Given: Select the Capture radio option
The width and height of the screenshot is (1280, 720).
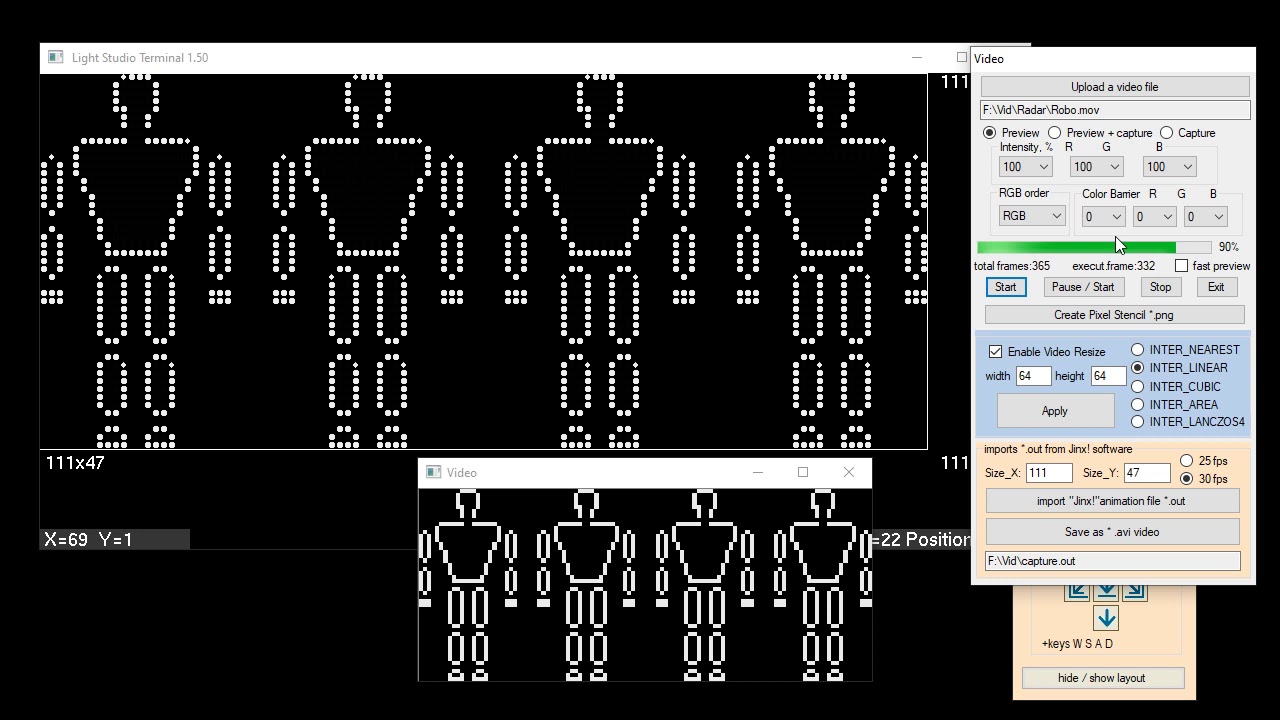Looking at the screenshot, I should [x=1166, y=133].
